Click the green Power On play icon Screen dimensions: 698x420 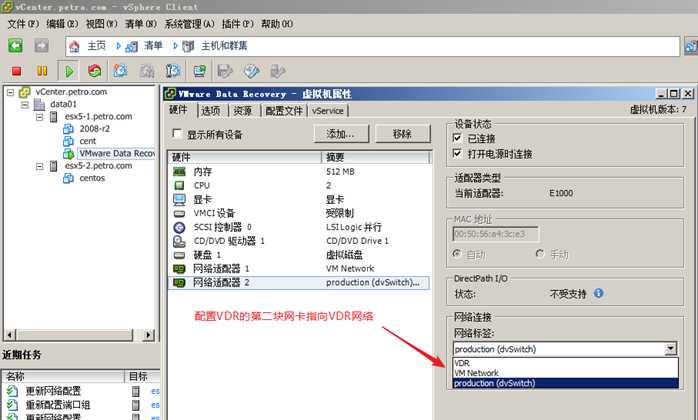(69, 71)
